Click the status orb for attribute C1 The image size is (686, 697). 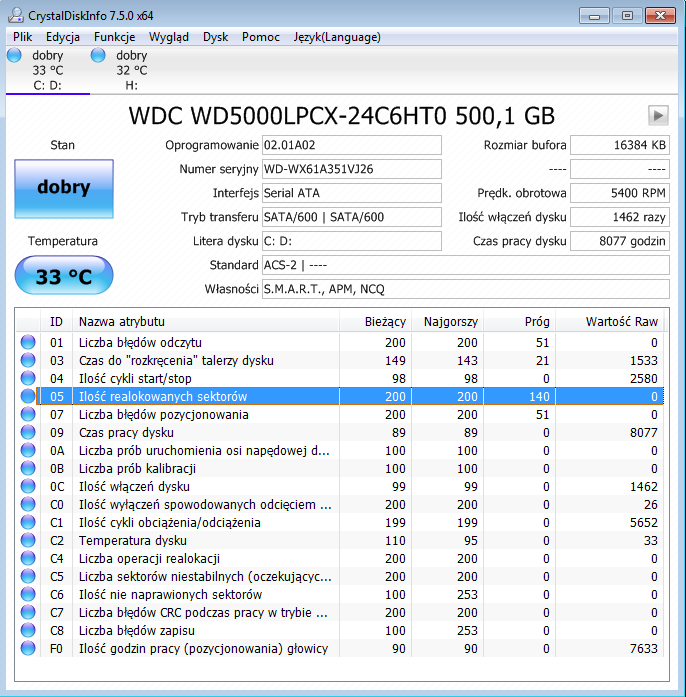tap(28, 522)
